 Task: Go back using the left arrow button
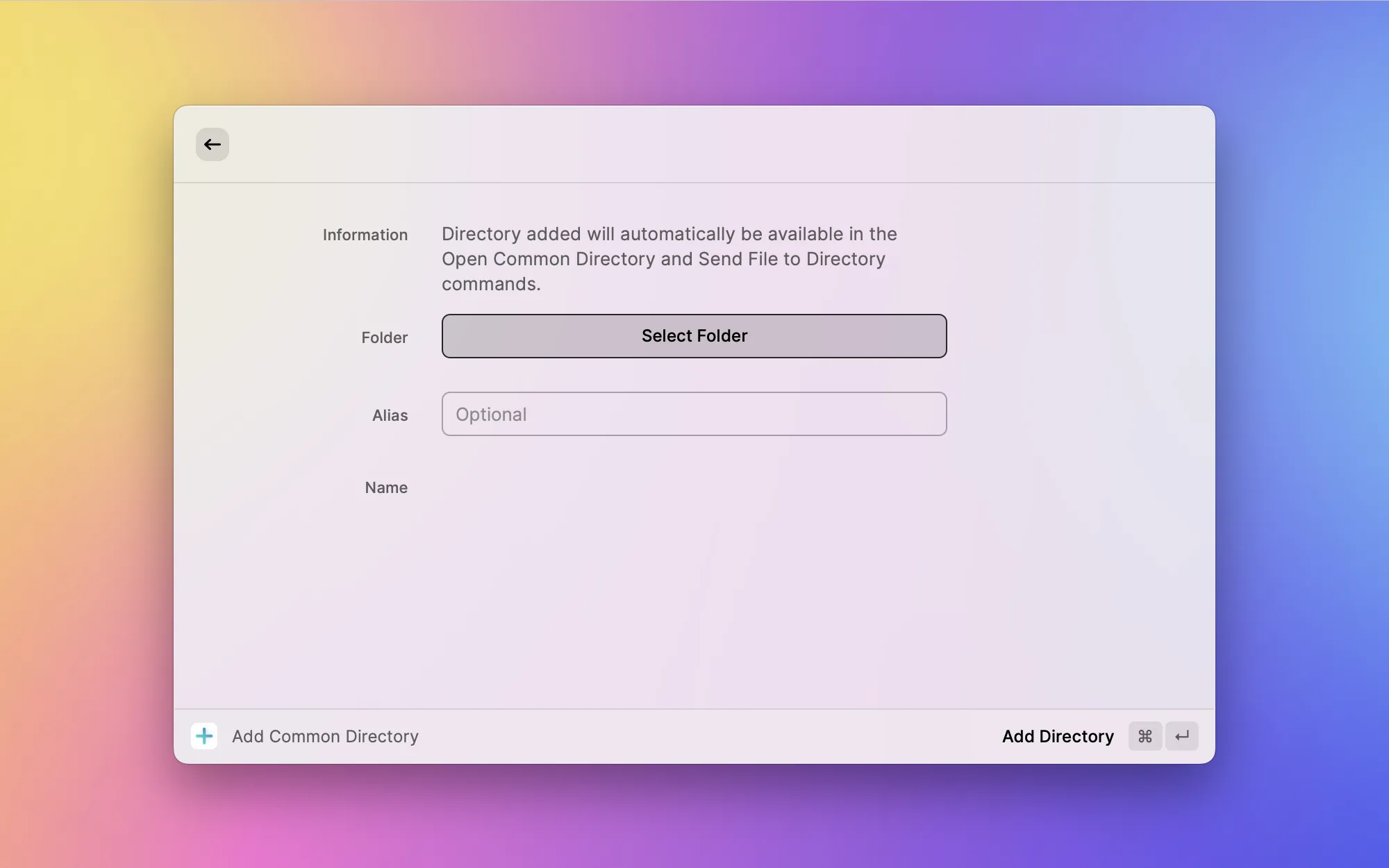tap(213, 144)
